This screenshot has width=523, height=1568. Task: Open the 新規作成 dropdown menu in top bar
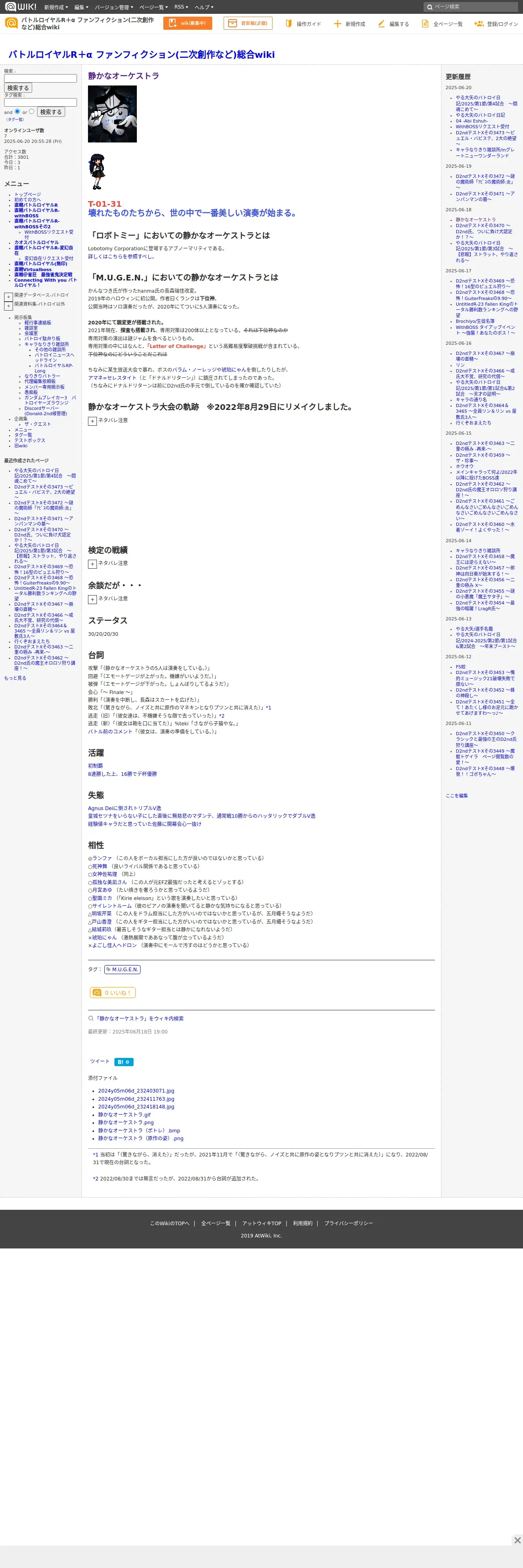coord(56,7)
